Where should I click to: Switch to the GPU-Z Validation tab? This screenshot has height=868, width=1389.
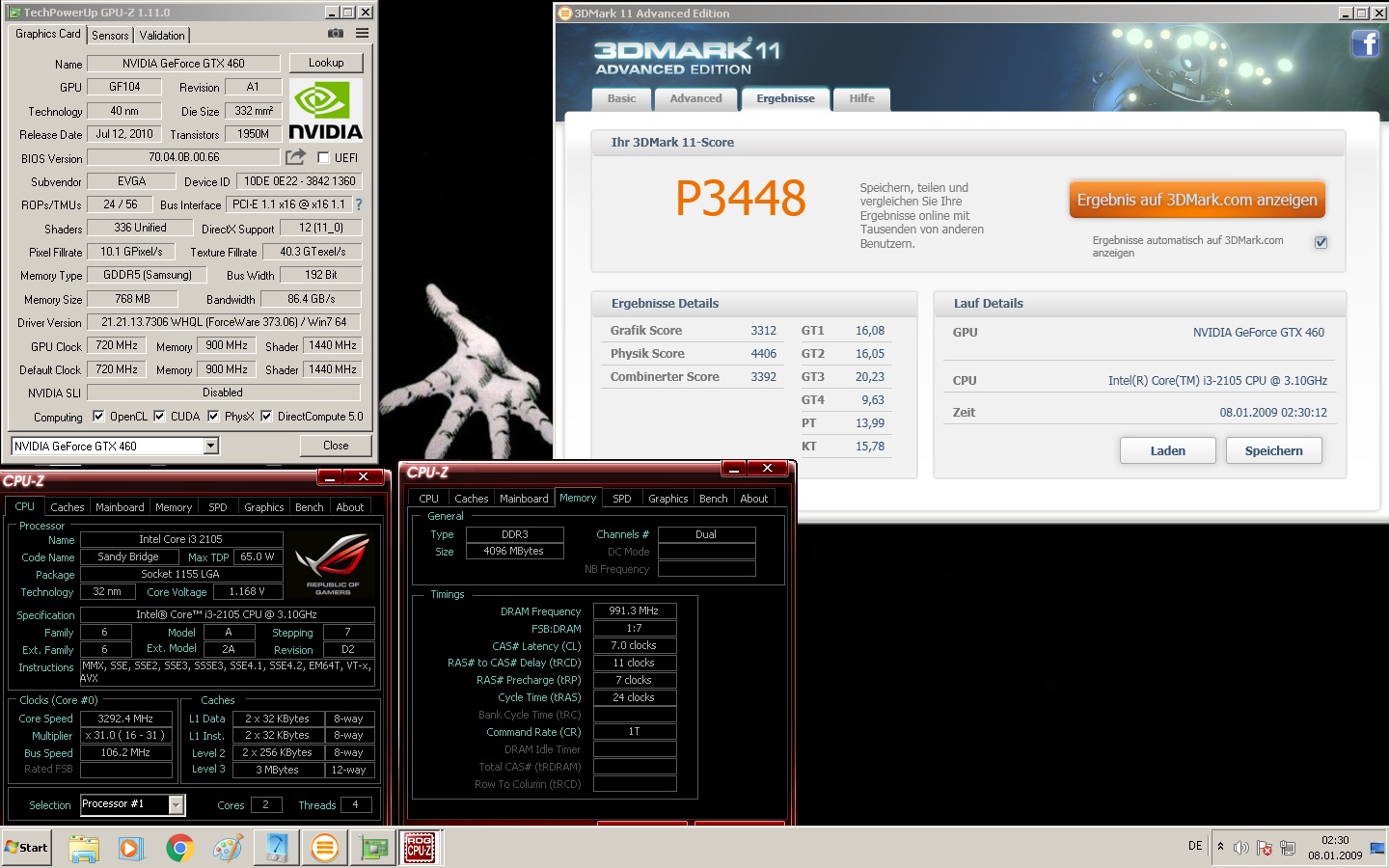pos(162,36)
